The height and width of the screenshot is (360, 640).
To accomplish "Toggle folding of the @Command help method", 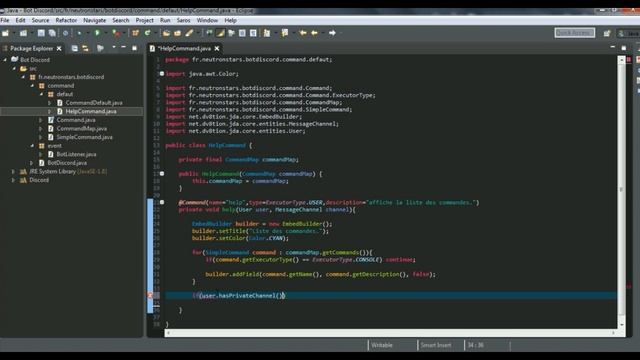I will pyautogui.click(x=162, y=202).
